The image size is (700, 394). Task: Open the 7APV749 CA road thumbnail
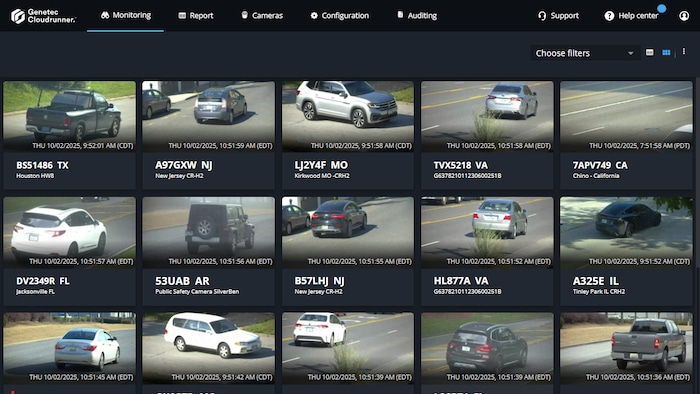626,116
